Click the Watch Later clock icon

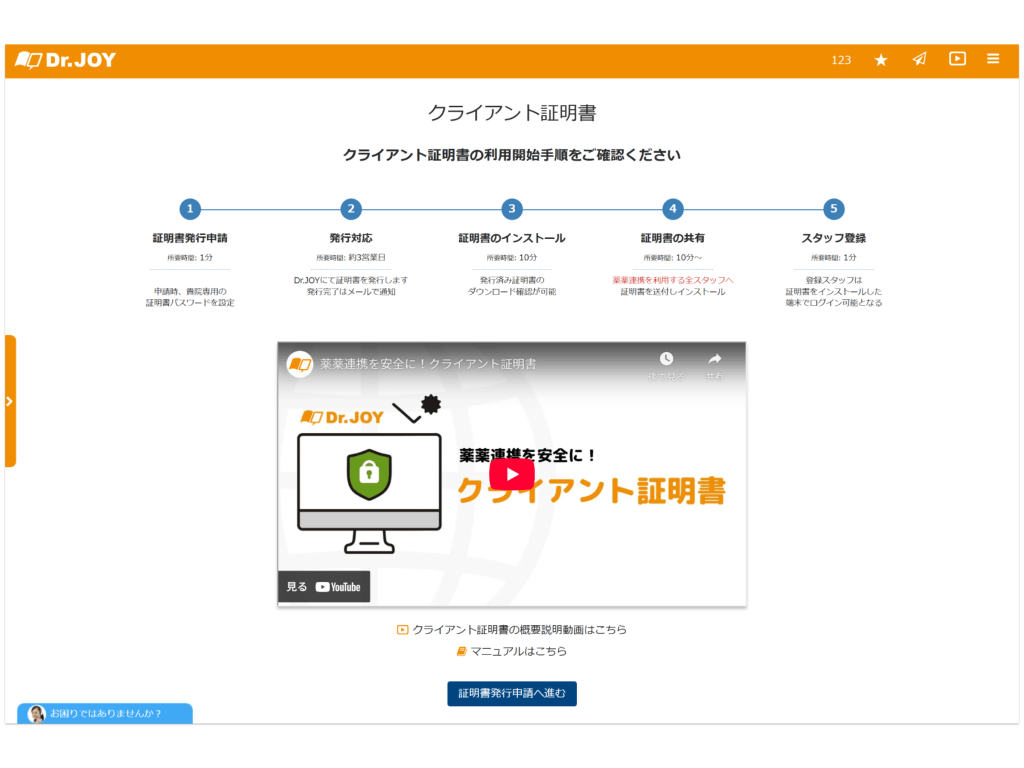click(x=666, y=360)
